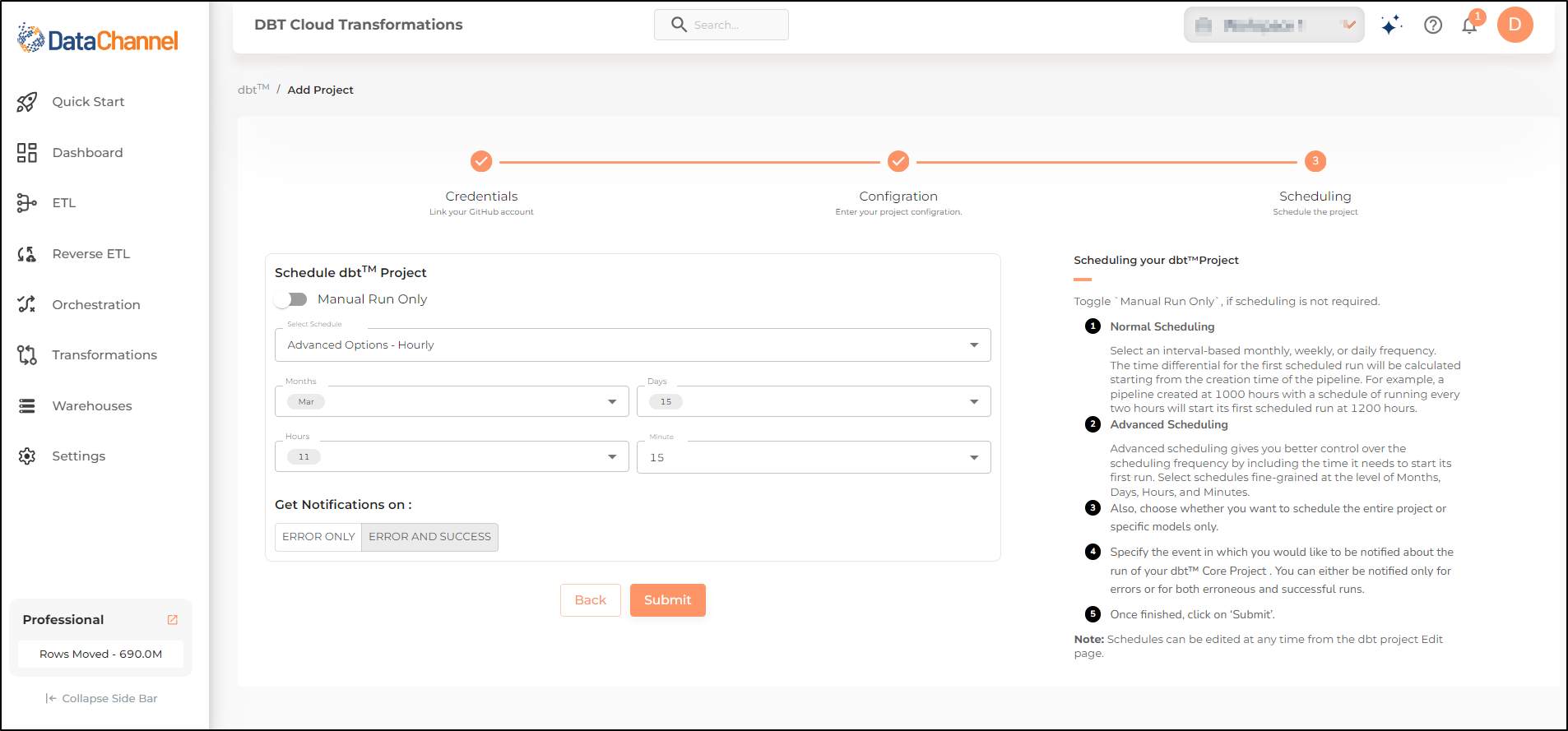Go to Quick Start
Viewport: 1568px width, 731px height.
(x=88, y=102)
